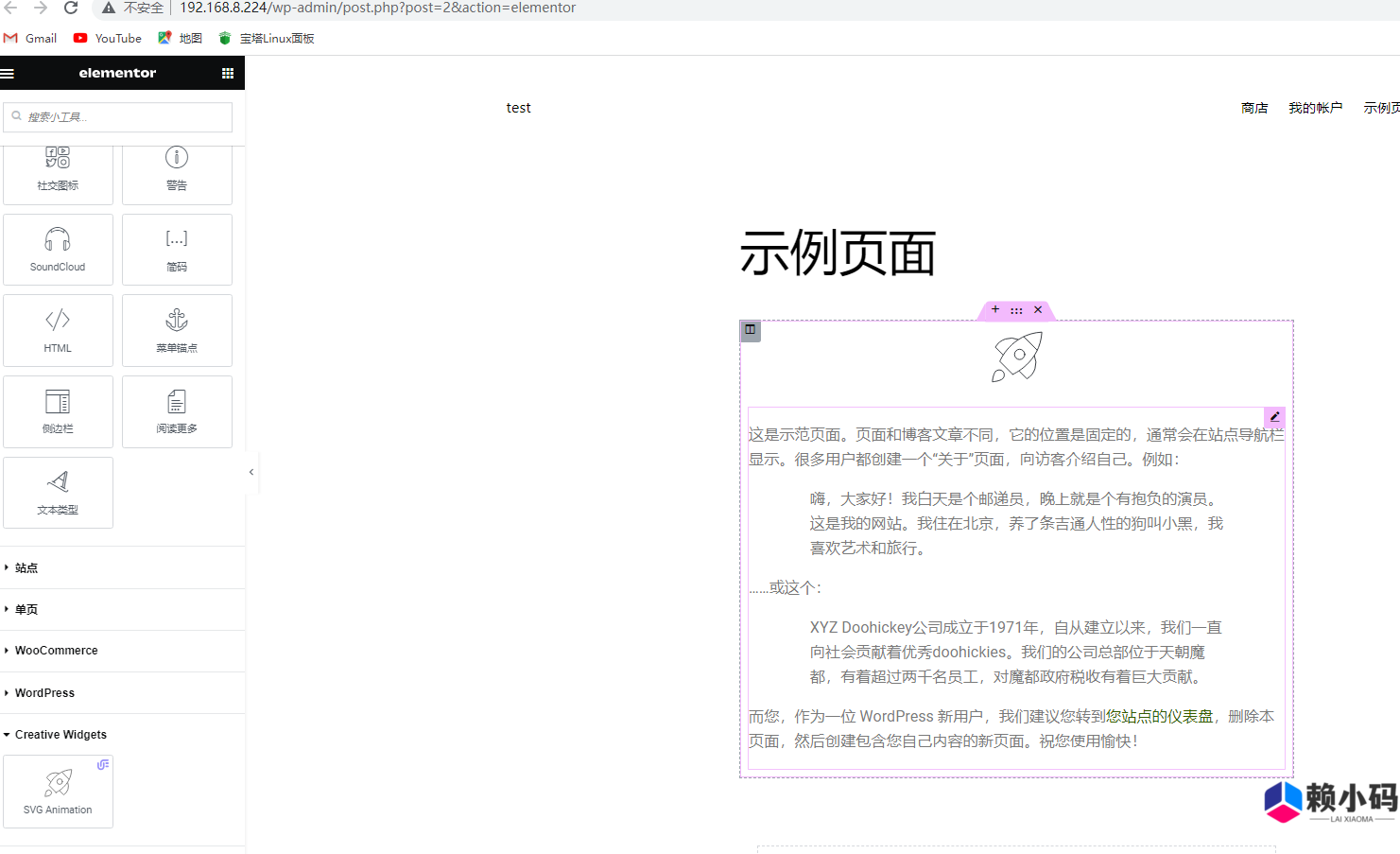The height and width of the screenshot is (854, 1400).
Task: Select the 文本类型 widget
Action: pos(58,492)
